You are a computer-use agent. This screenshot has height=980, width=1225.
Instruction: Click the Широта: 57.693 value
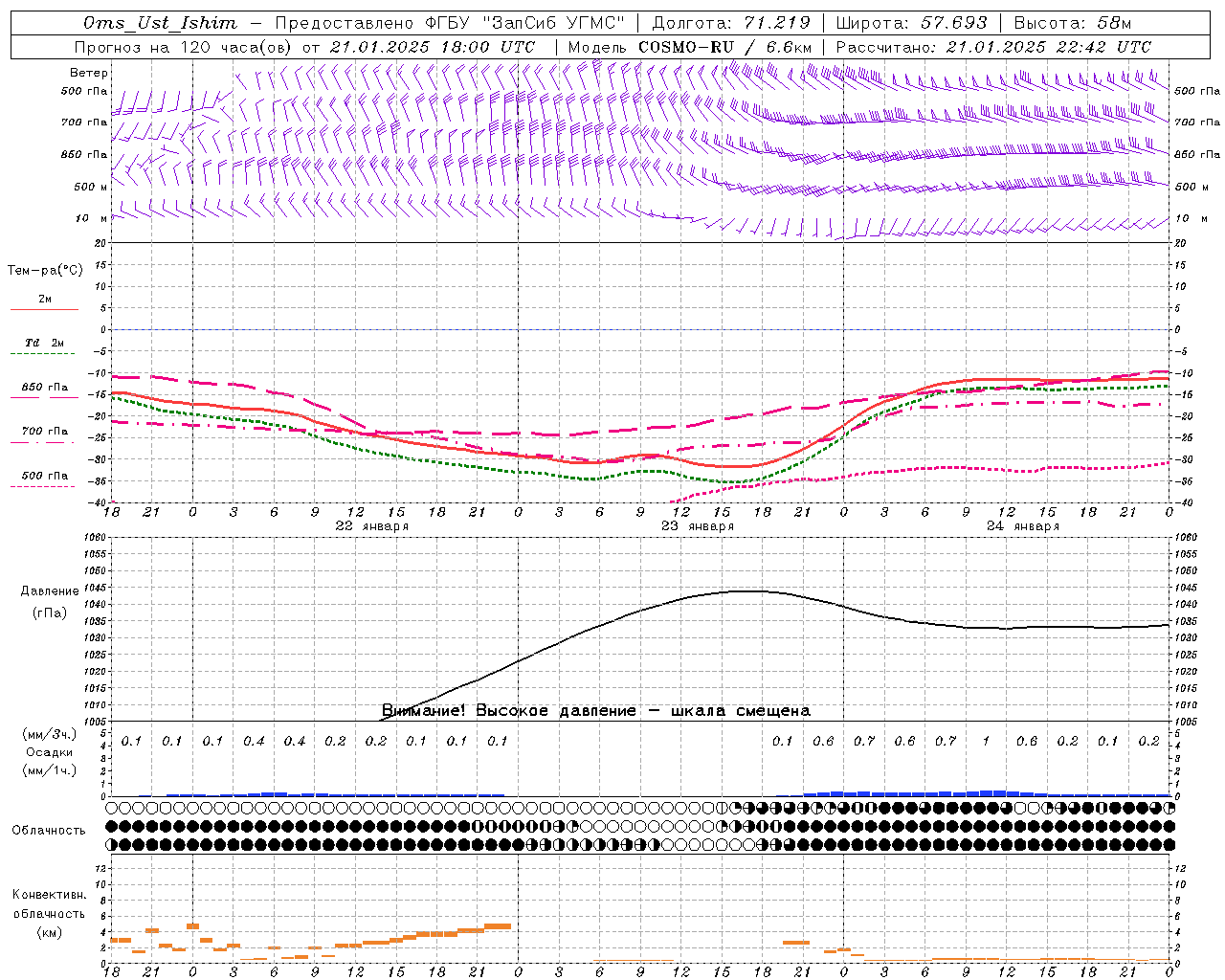(x=911, y=23)
